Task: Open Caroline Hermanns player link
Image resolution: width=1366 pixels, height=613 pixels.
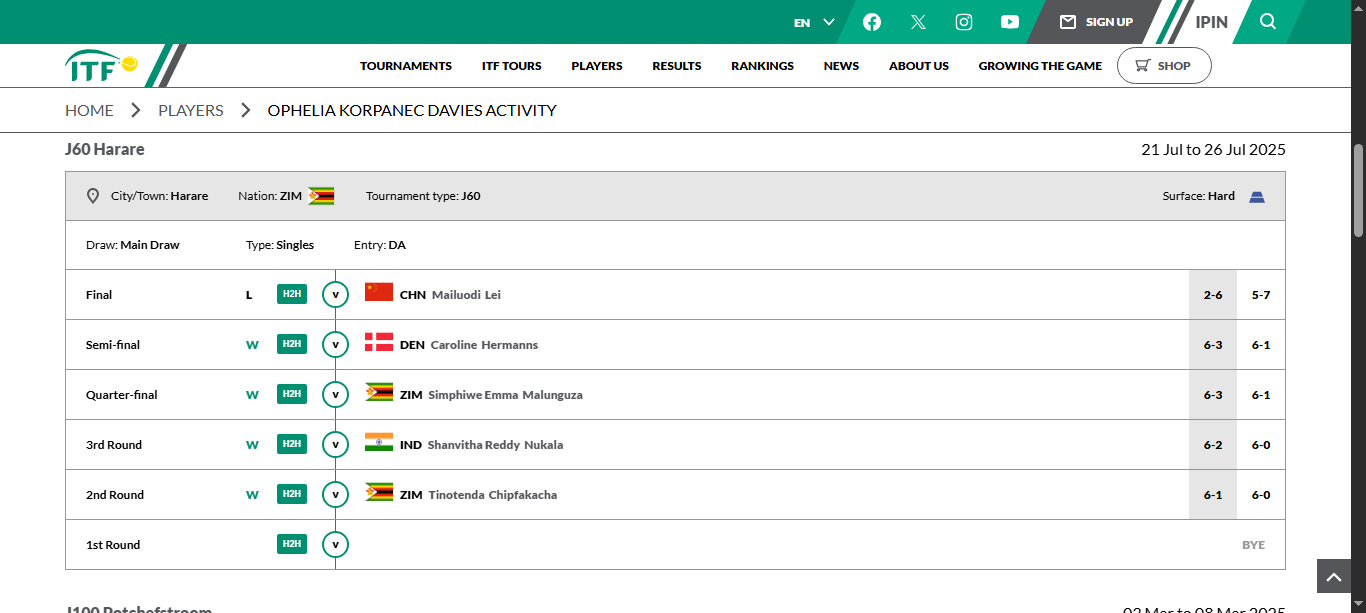Action: pyautogui.click(x=484, y=345)
